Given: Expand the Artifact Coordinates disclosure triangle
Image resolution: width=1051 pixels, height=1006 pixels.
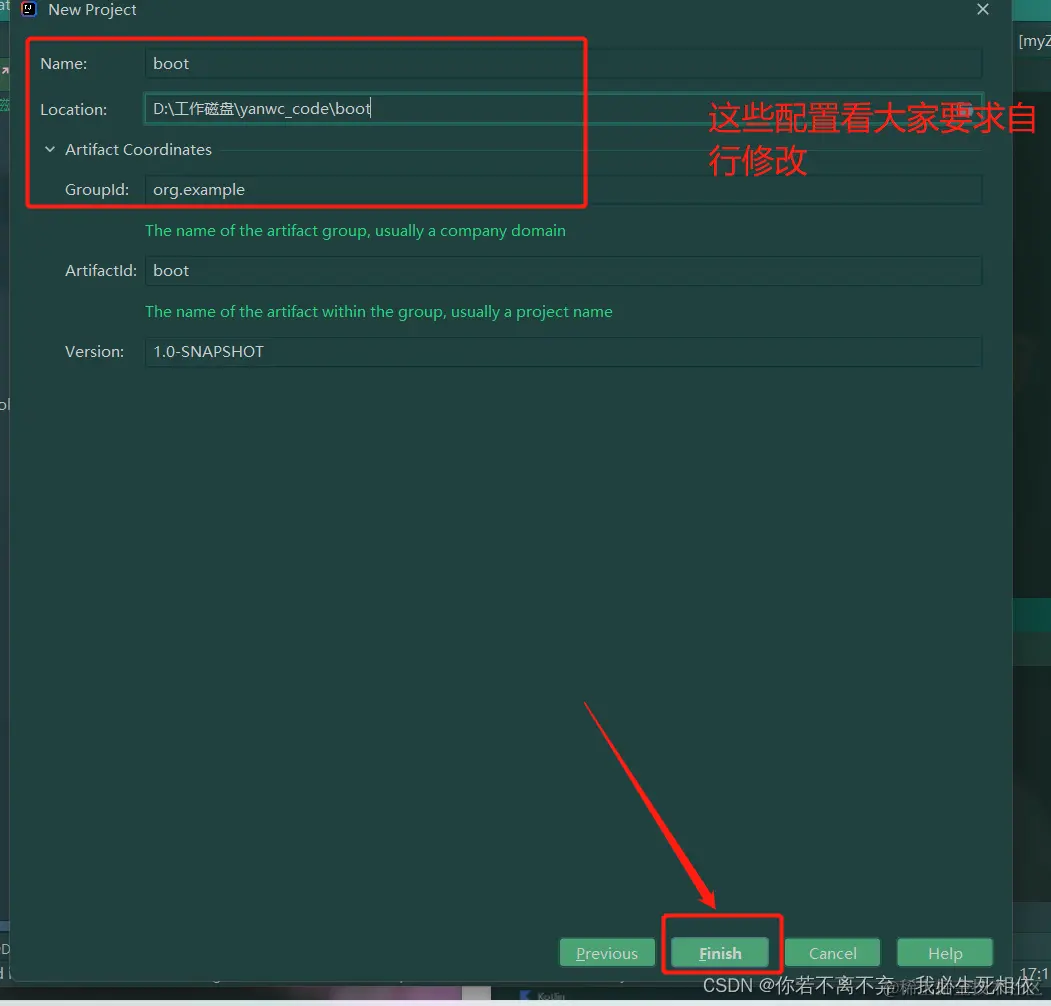Looking at the screenshot, I should [x=49, y=149].
